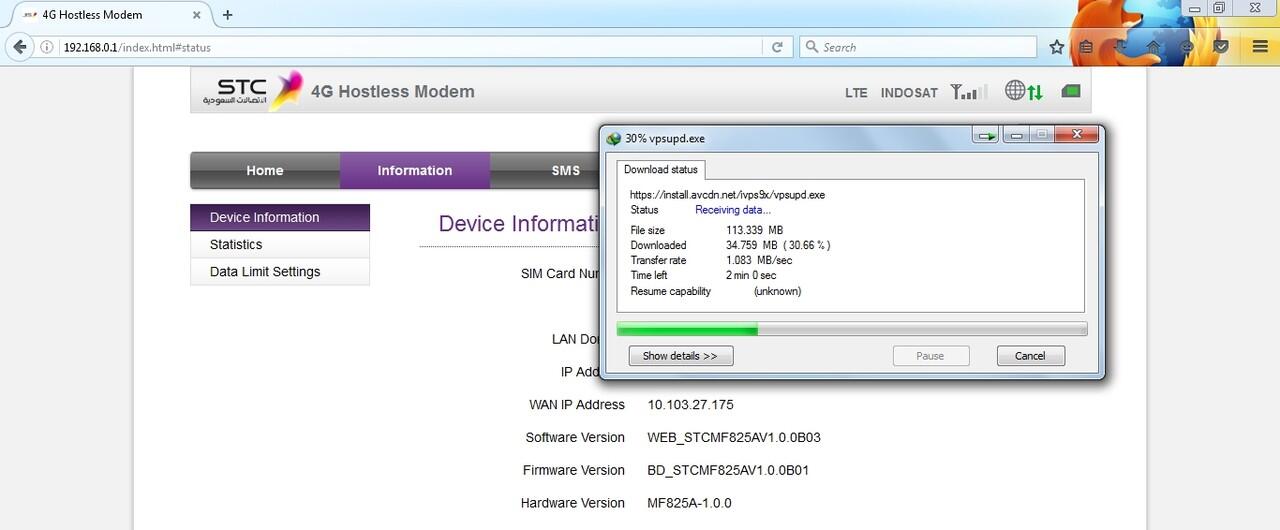Image resolution: width=1280 pixels, height=530 pixels.
Task: Click the WAN IP Address label
Action: point(577,405)
